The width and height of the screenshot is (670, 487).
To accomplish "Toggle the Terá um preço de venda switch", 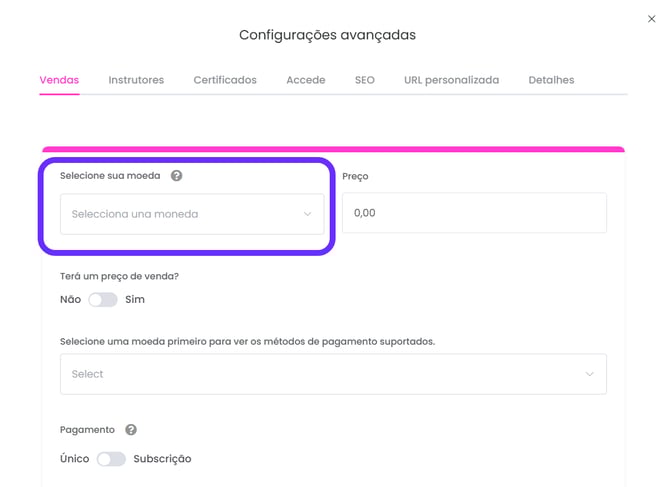I will pyautogui.click(x=103, y=300).
